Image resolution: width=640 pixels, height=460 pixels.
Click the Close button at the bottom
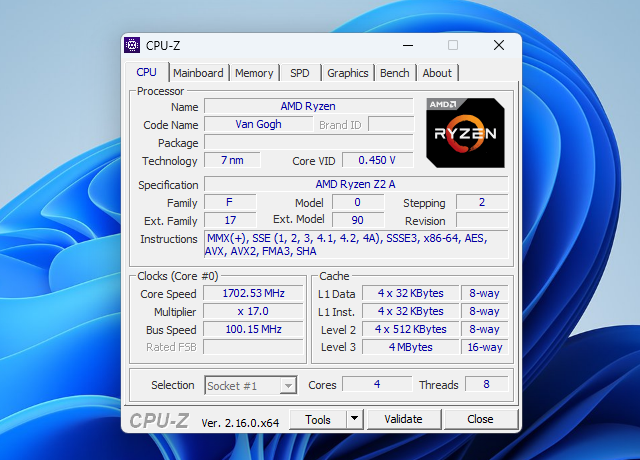tap(480, 419)
